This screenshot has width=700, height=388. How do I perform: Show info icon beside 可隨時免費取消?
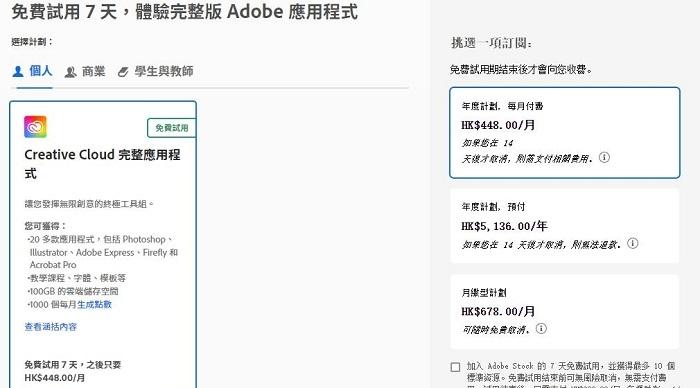[541, 329]
